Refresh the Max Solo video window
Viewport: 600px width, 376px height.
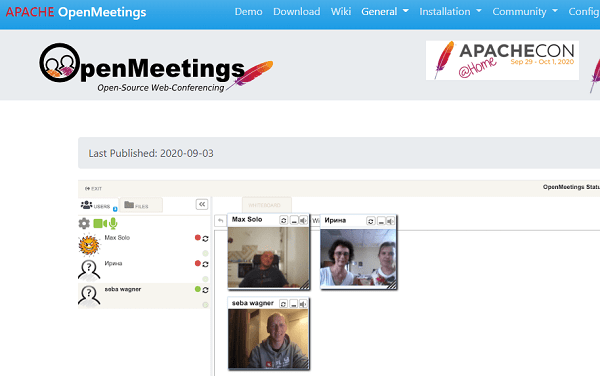[x=284, y=220]
